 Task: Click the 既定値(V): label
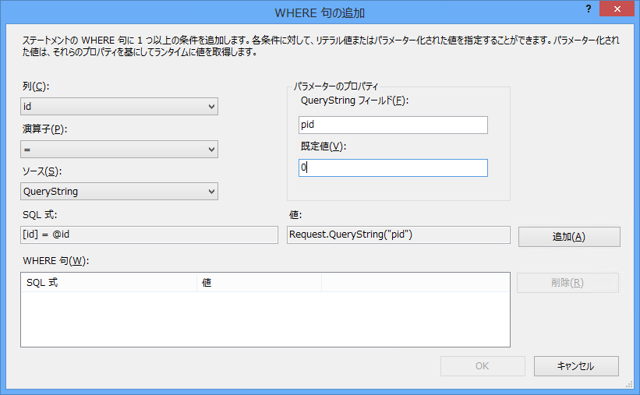point(323,146)
